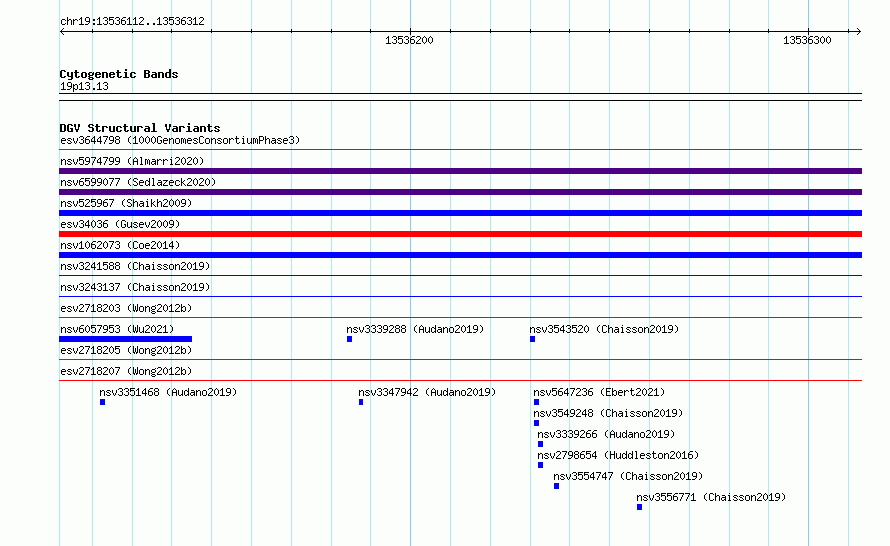
Task: Click the nsv3556771 (Chaisson2019) blue marker
Action: (x=640, y=507)
